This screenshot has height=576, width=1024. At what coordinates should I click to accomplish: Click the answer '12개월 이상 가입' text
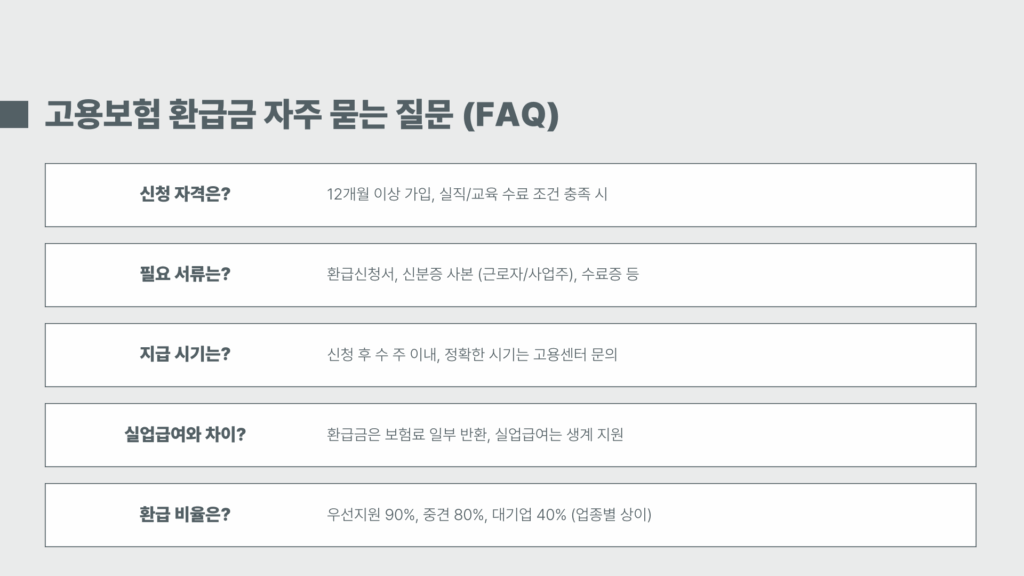[x=380, y=194]
